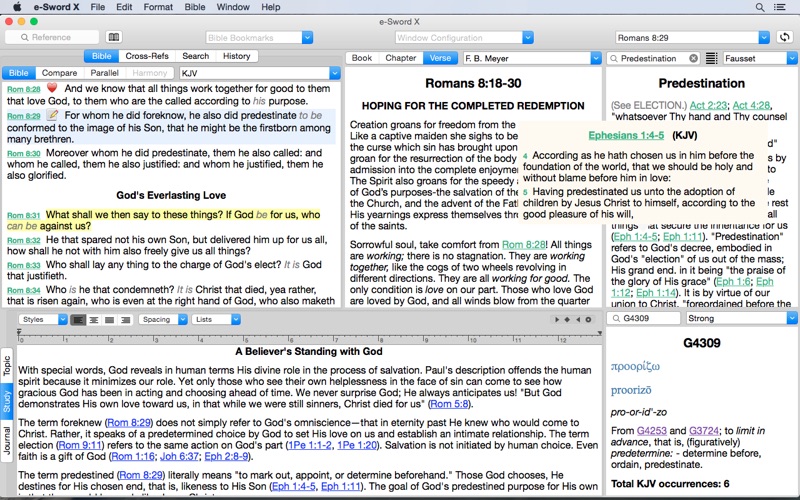Open the Window Configuration dropdown
Viewport: 800px width, 500px height.
528,38
